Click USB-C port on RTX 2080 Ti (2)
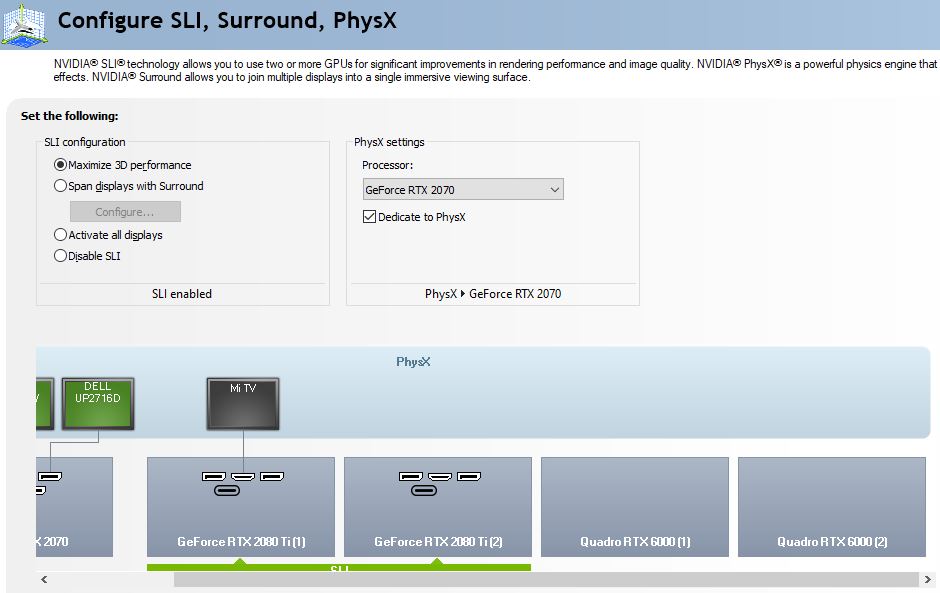The image size is (940, 593). (x=424, y=490)
